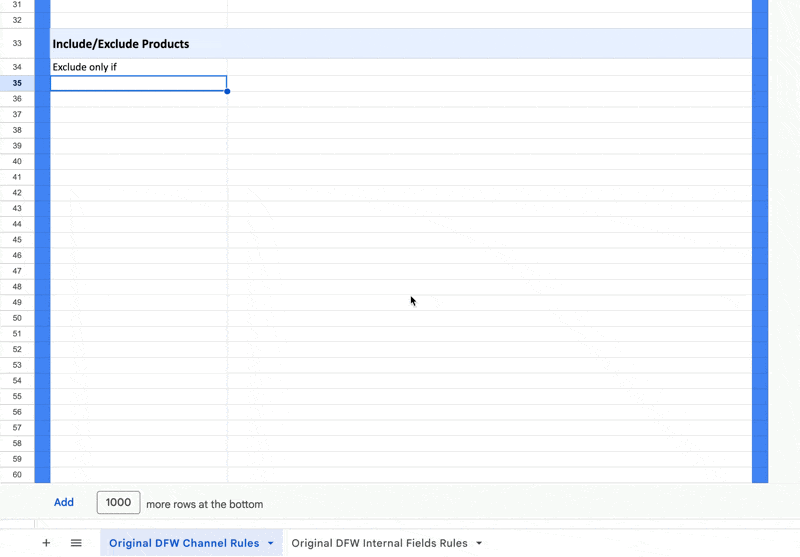
Task: Click the add new sheet plus icon
Action: pyautogui.click(x=46, y=543)
